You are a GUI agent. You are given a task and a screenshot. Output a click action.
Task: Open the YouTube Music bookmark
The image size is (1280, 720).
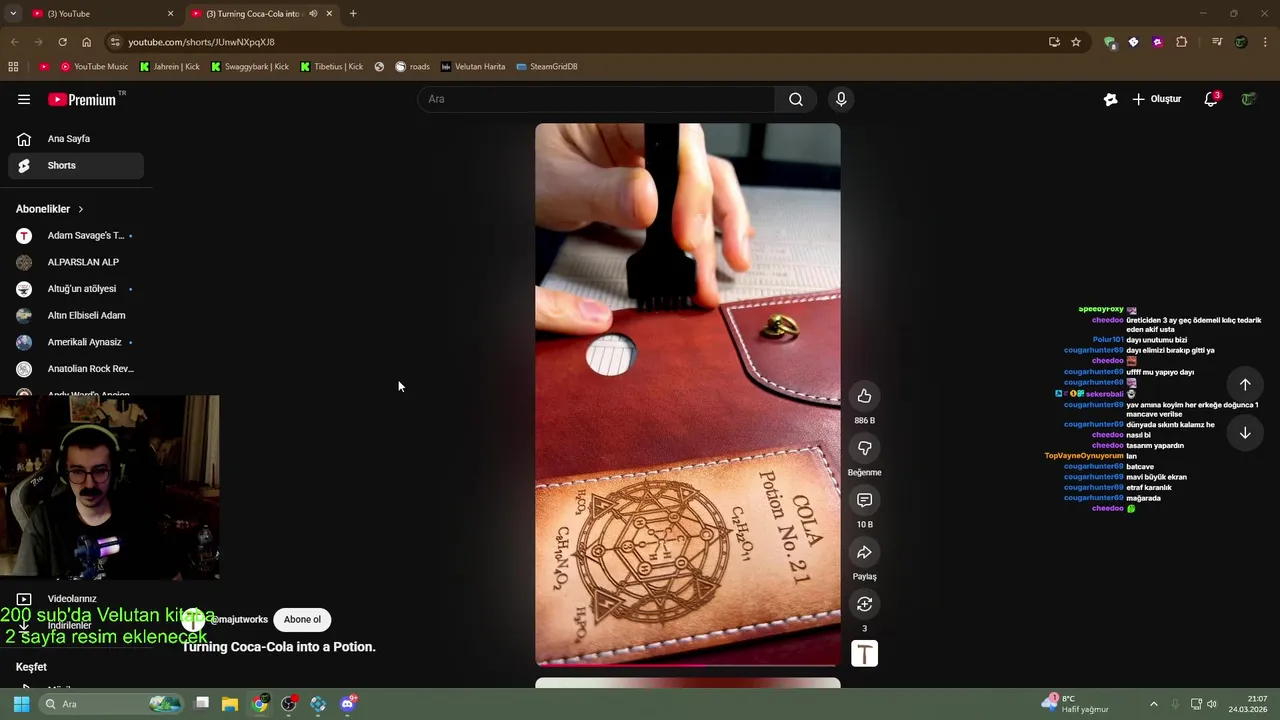(x=94, y=67)
